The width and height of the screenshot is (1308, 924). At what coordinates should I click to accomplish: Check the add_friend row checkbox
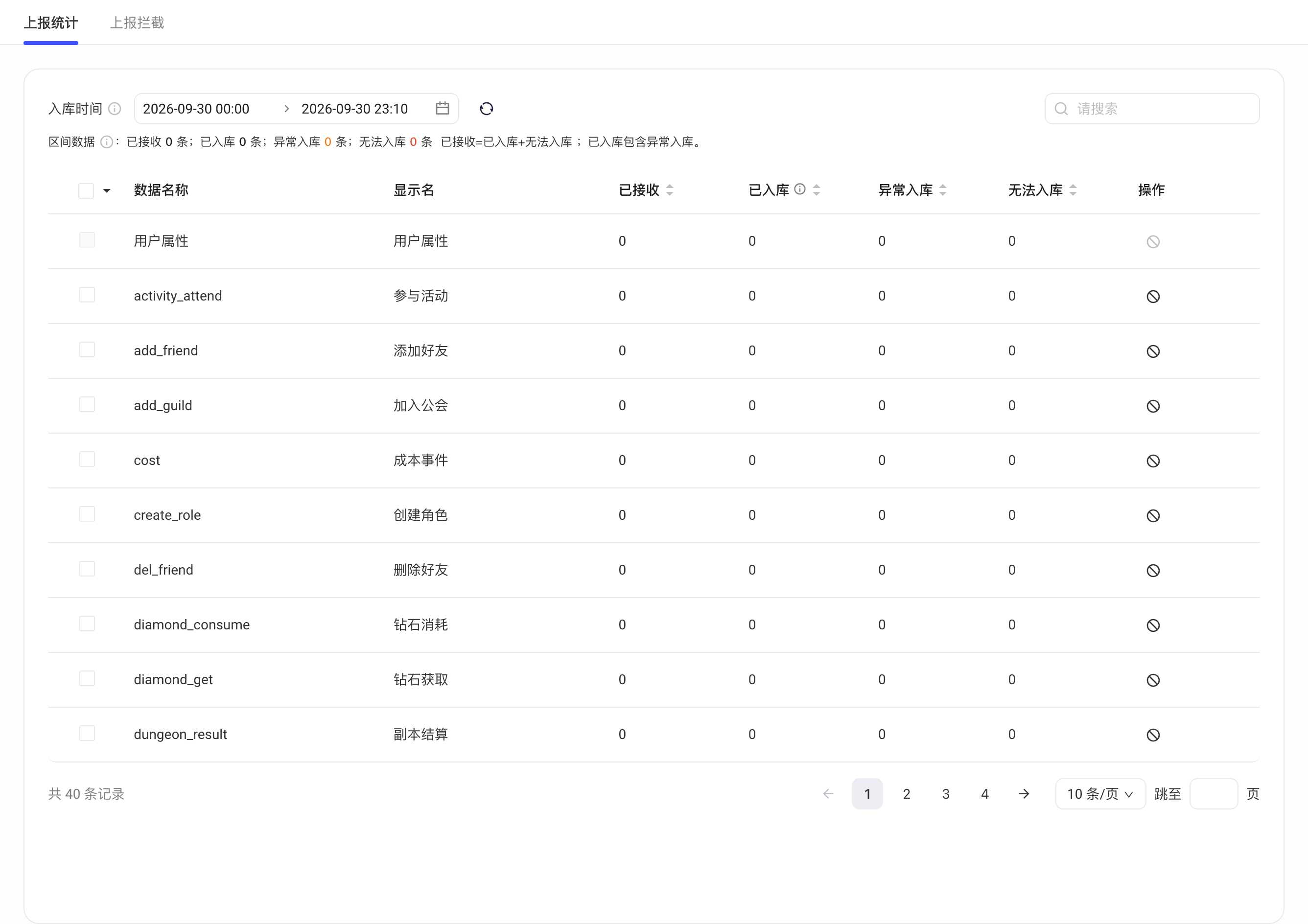coord(87,350)
